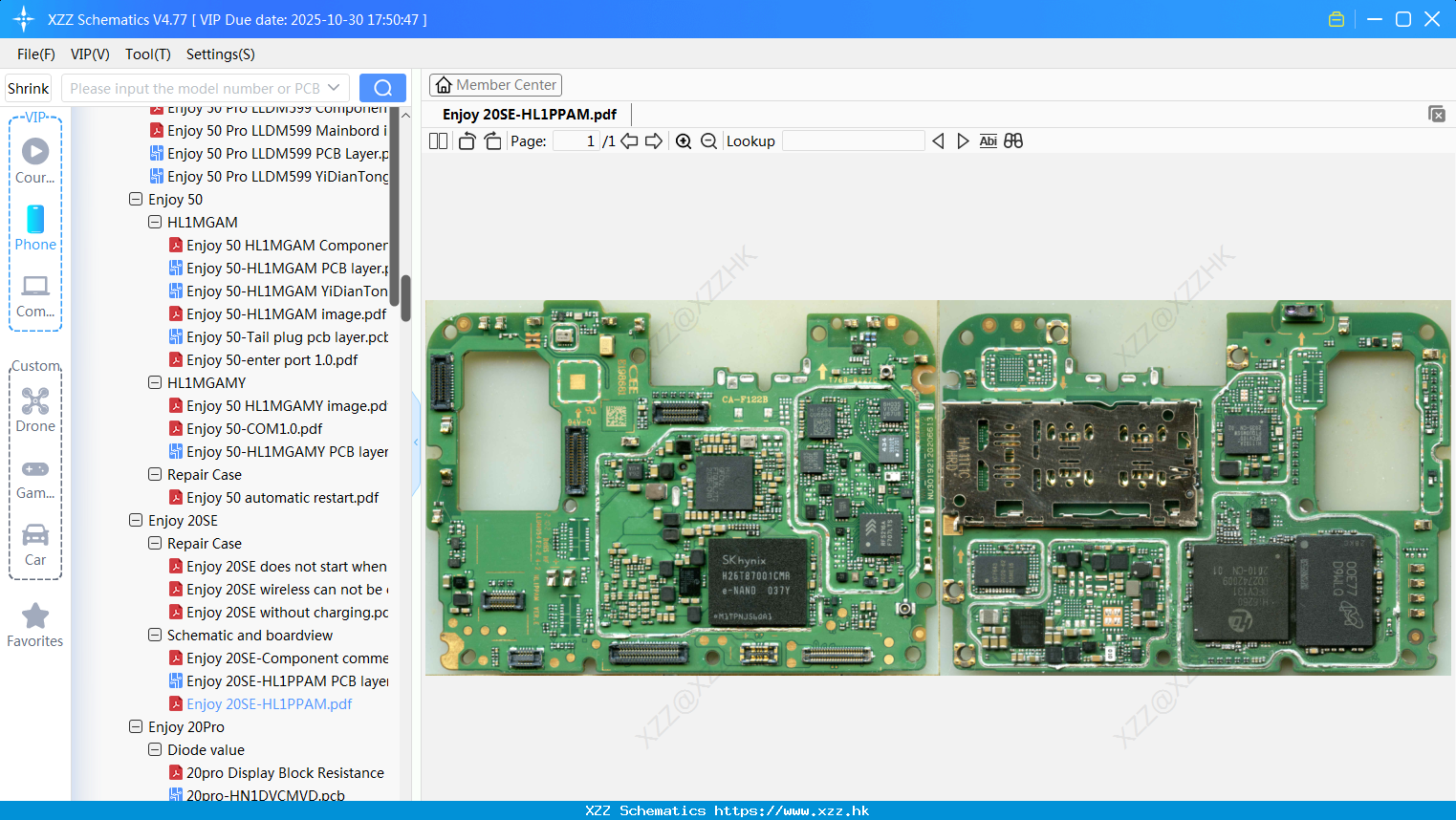This screenshot has width=1456, height=820.
Task: Click the left motherboard front-side image
Action: point(682,488)
